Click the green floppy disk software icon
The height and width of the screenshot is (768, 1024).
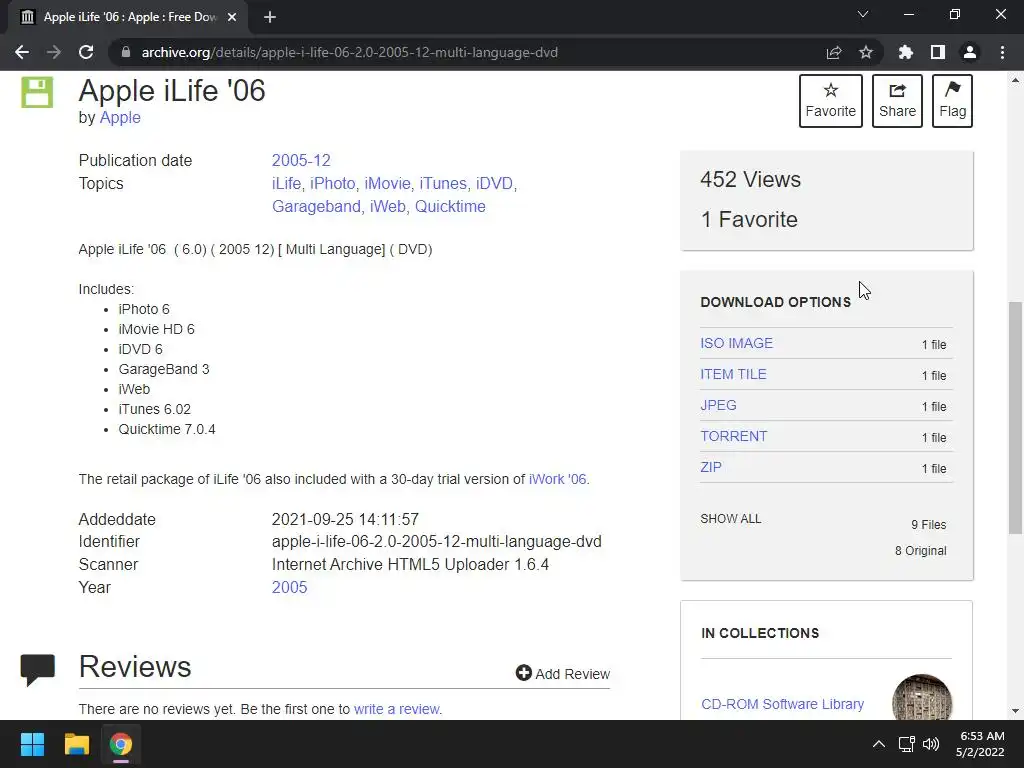[37, 92]
